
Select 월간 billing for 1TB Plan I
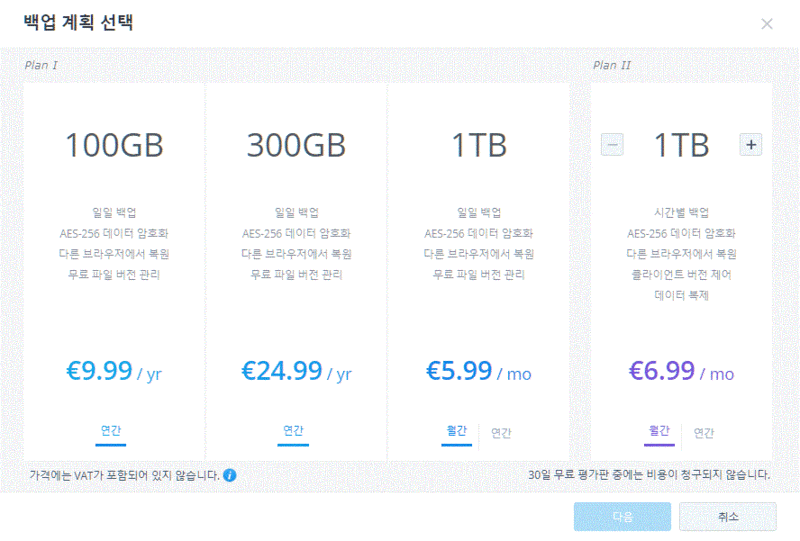pyautogui.click(x=457, y=432)
